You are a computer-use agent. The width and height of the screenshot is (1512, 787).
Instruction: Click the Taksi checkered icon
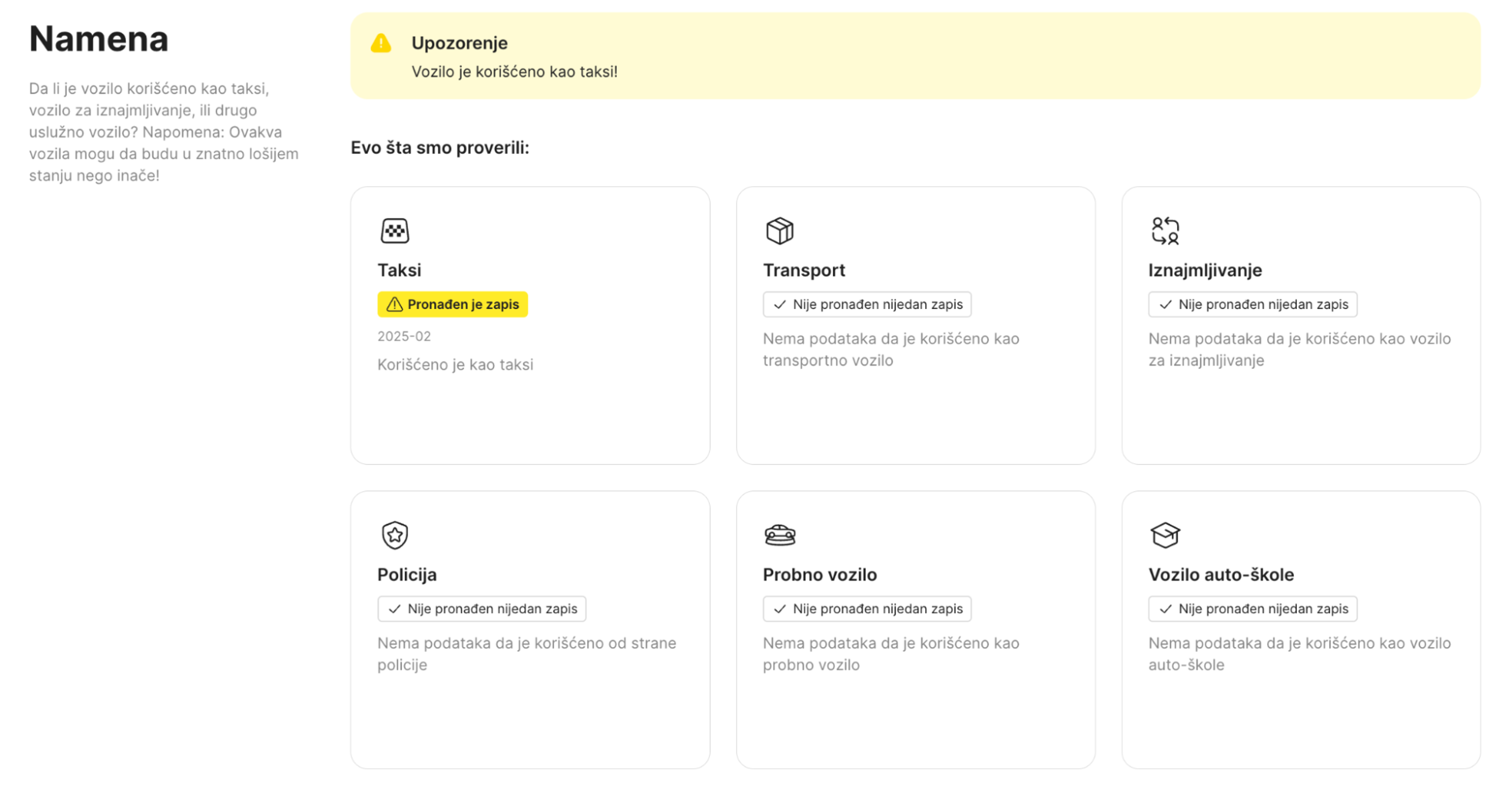395,231
